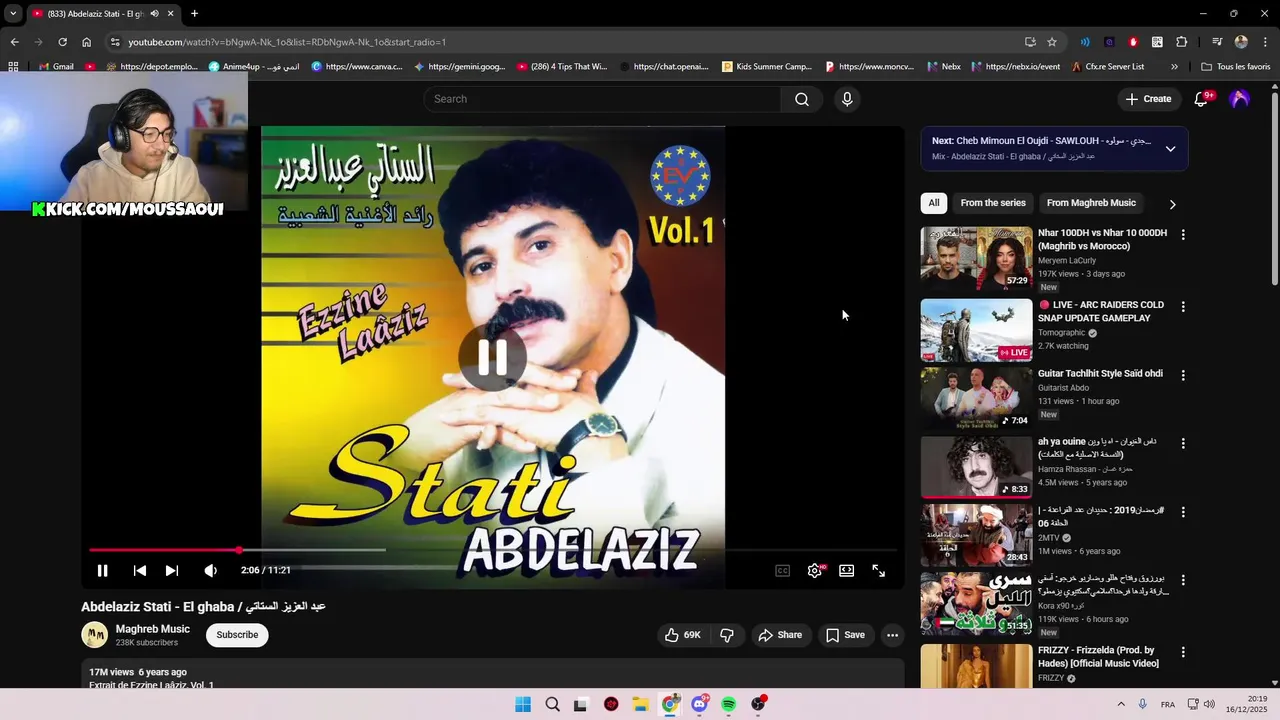The height and width of the screenshot is (720, 1280).
Task: Show more filter chips with right arrow
Action: tap(1172, 204)
